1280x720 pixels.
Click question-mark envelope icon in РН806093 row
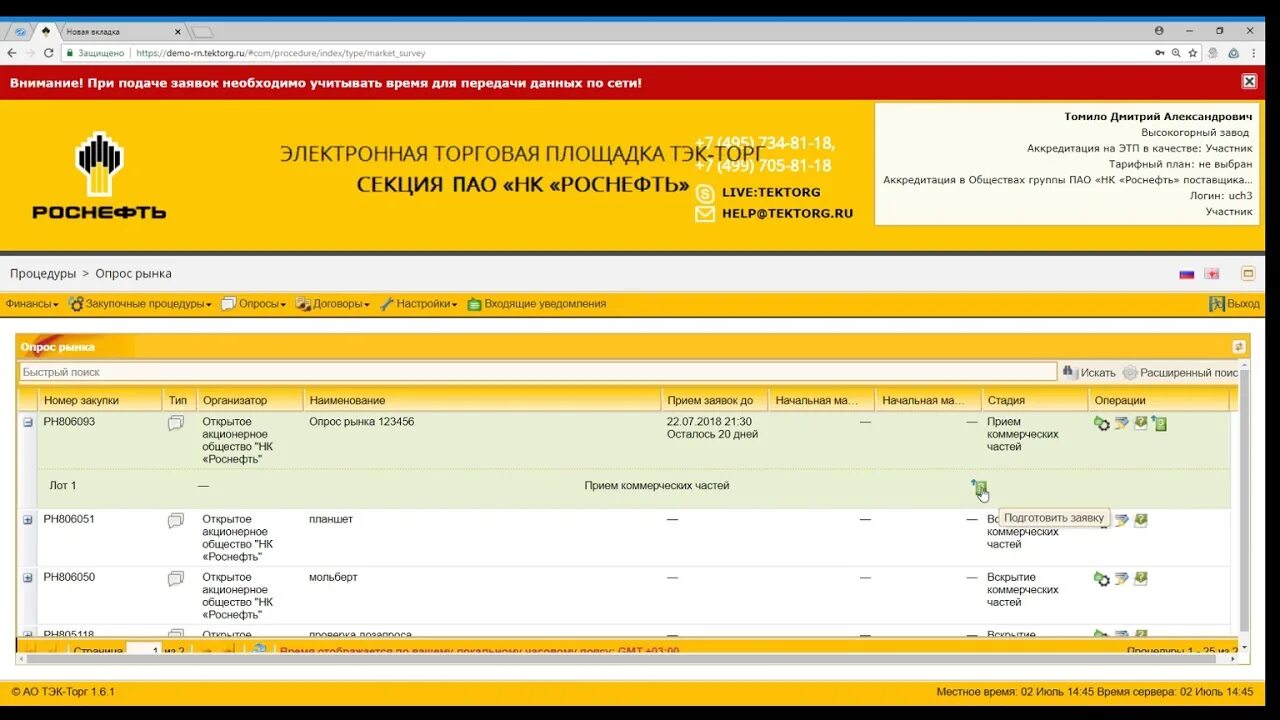[1140, 423]
